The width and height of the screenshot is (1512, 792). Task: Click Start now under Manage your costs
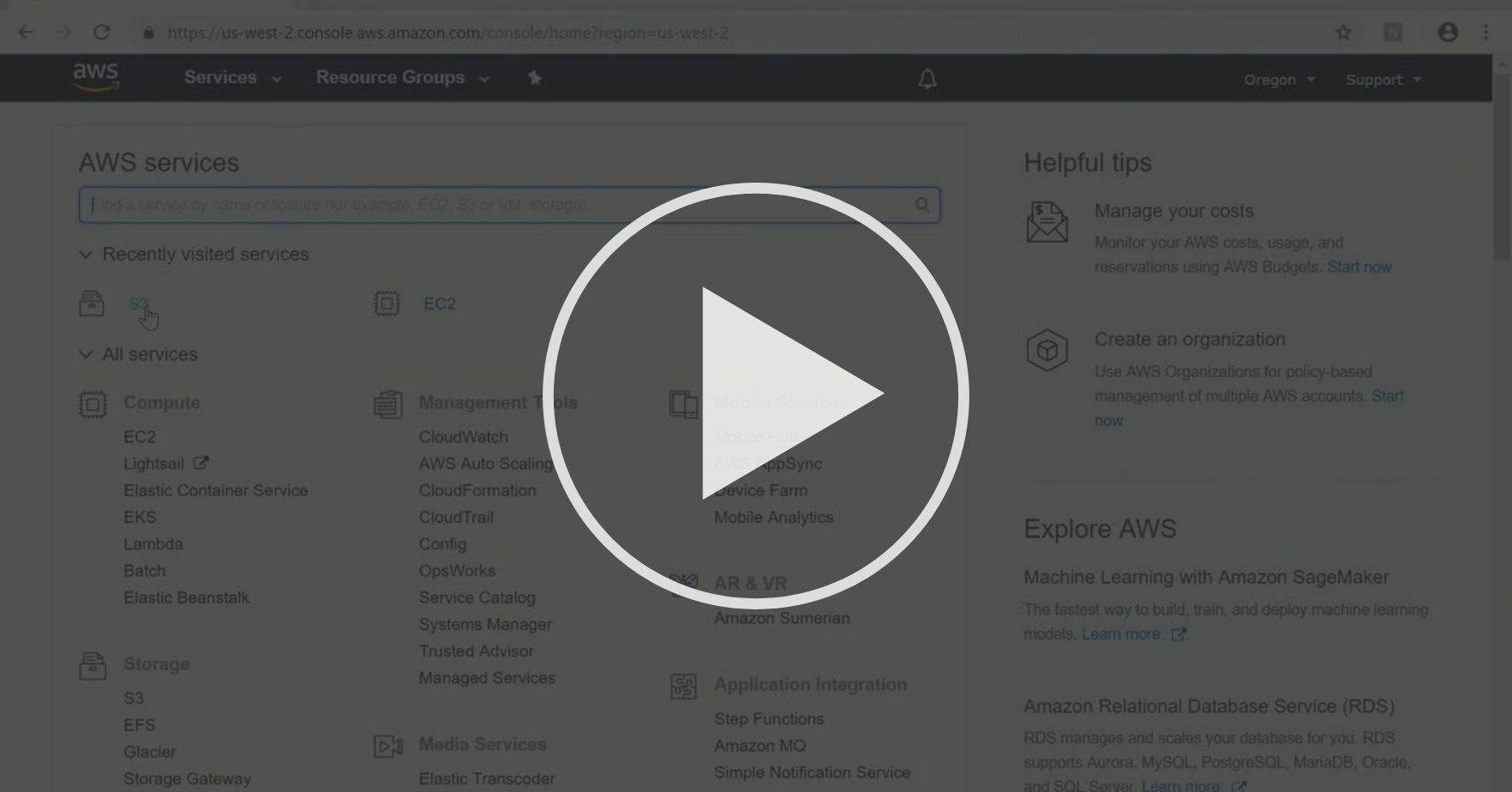[x=1359, y=267]
